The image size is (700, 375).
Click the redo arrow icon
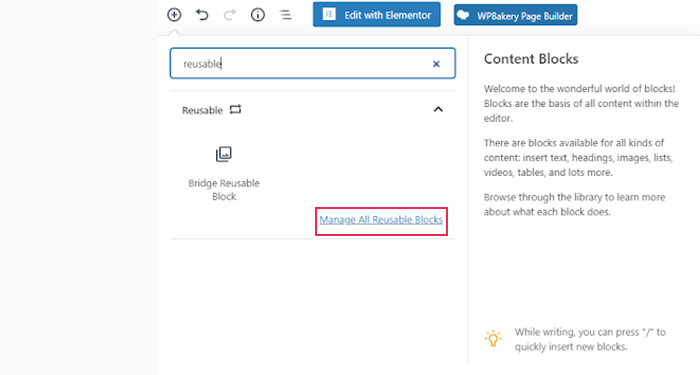(x=229, y=15)
